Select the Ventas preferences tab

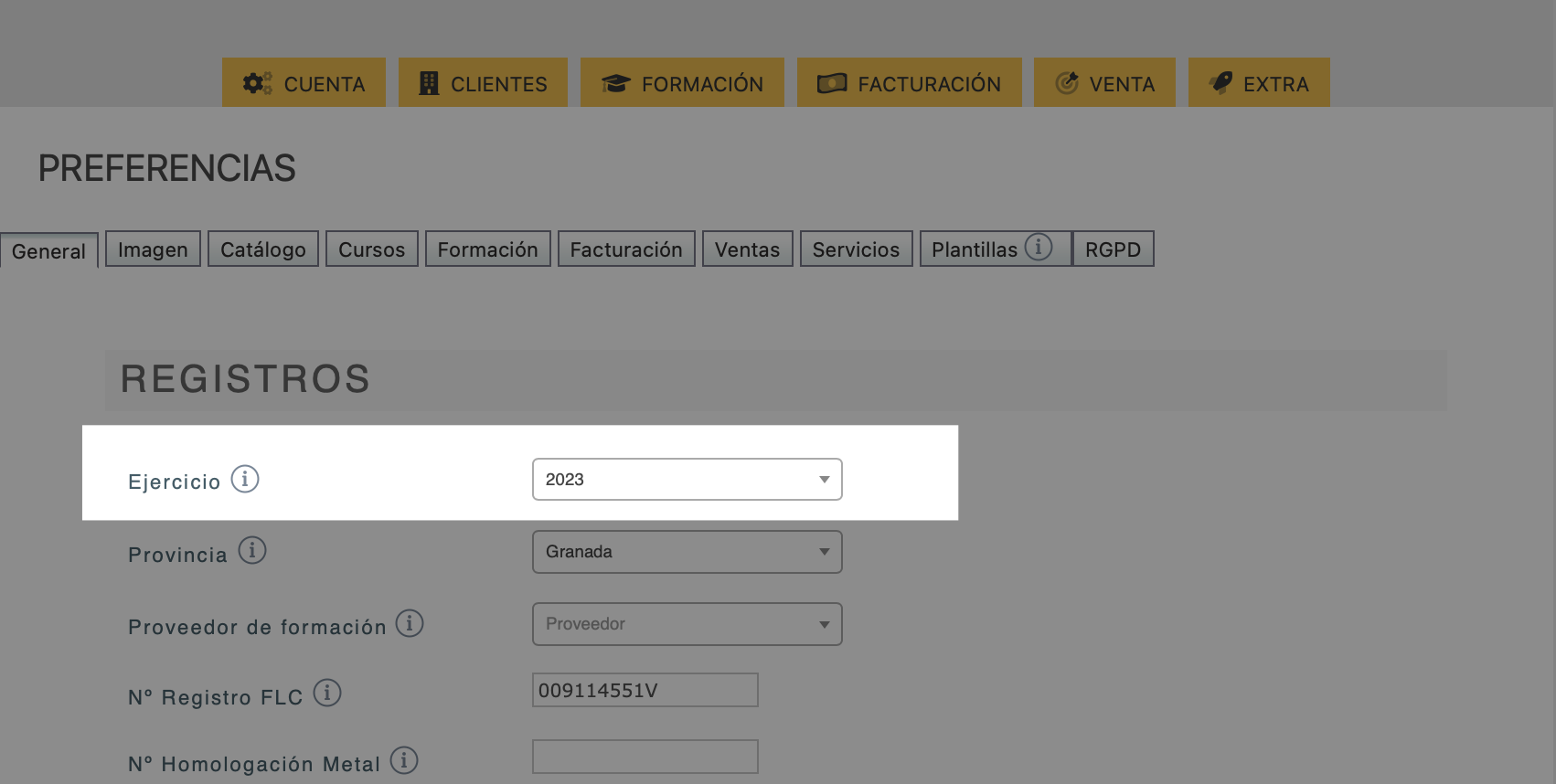tap(748, 249)
